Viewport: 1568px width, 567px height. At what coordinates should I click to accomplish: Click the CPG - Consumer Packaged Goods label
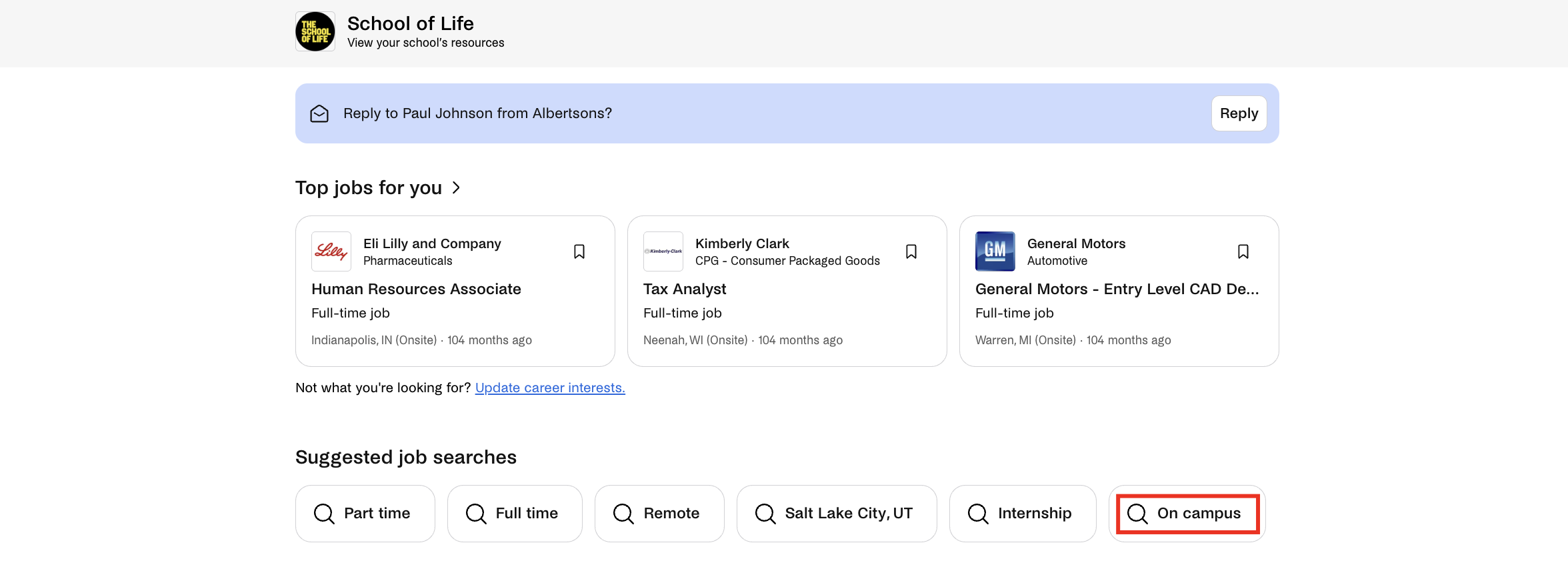coord(787,261)
